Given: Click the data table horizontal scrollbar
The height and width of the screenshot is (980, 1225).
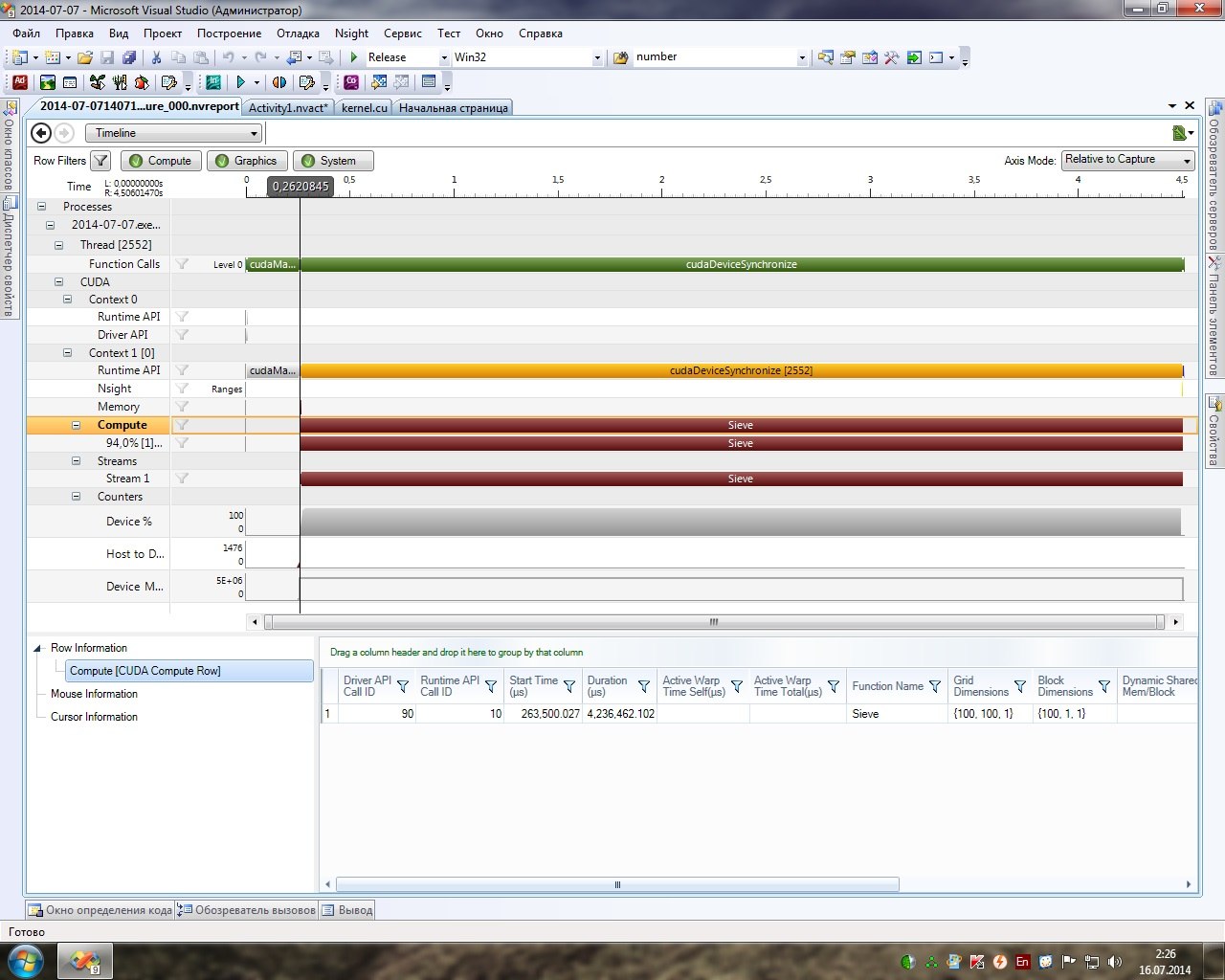Looking at the screenshot, I should click(617, 884).
